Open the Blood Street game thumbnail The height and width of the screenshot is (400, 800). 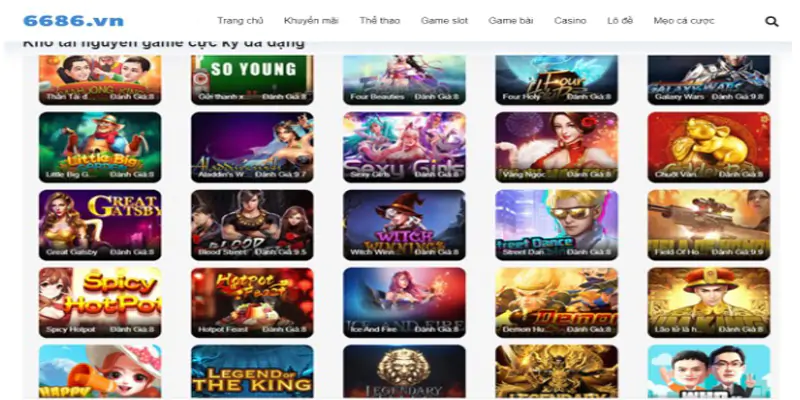tap(252, 224)
